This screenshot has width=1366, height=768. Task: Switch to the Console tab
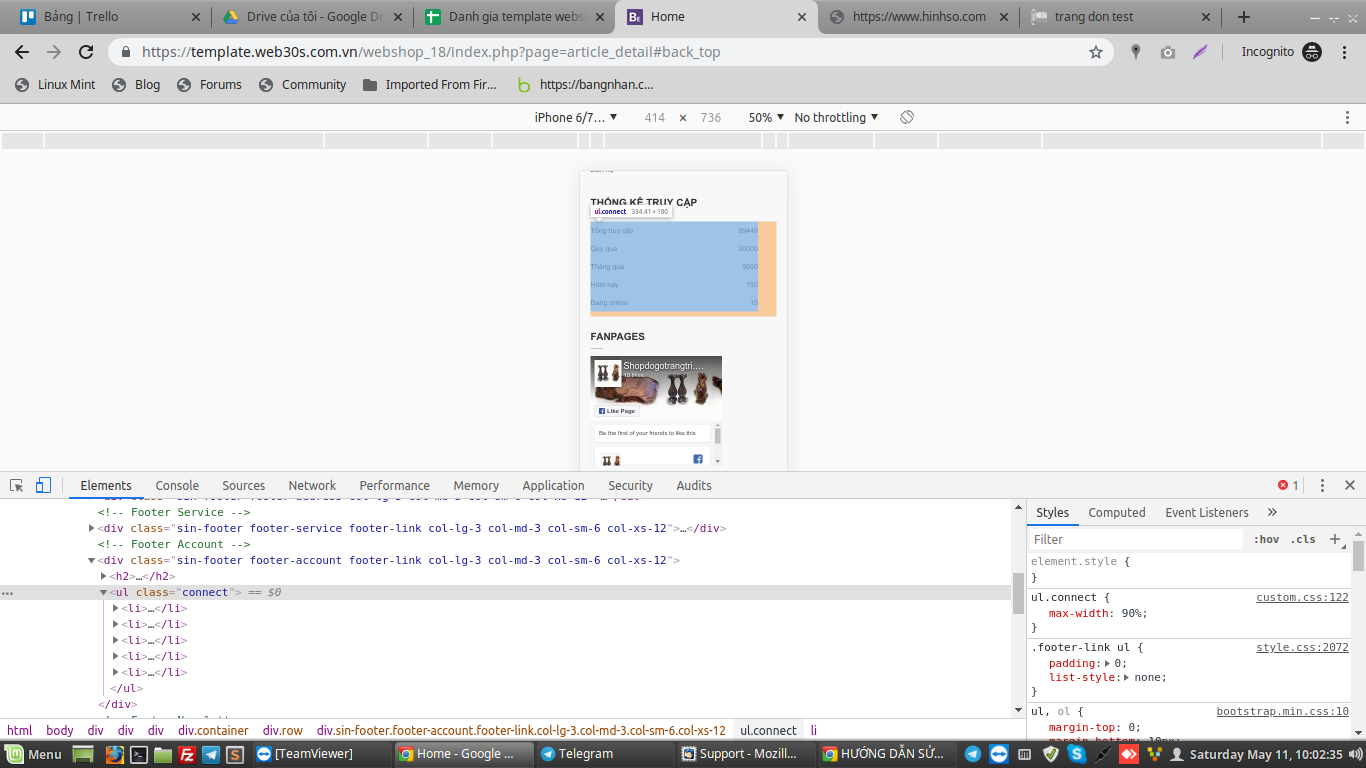pos(177,485)
